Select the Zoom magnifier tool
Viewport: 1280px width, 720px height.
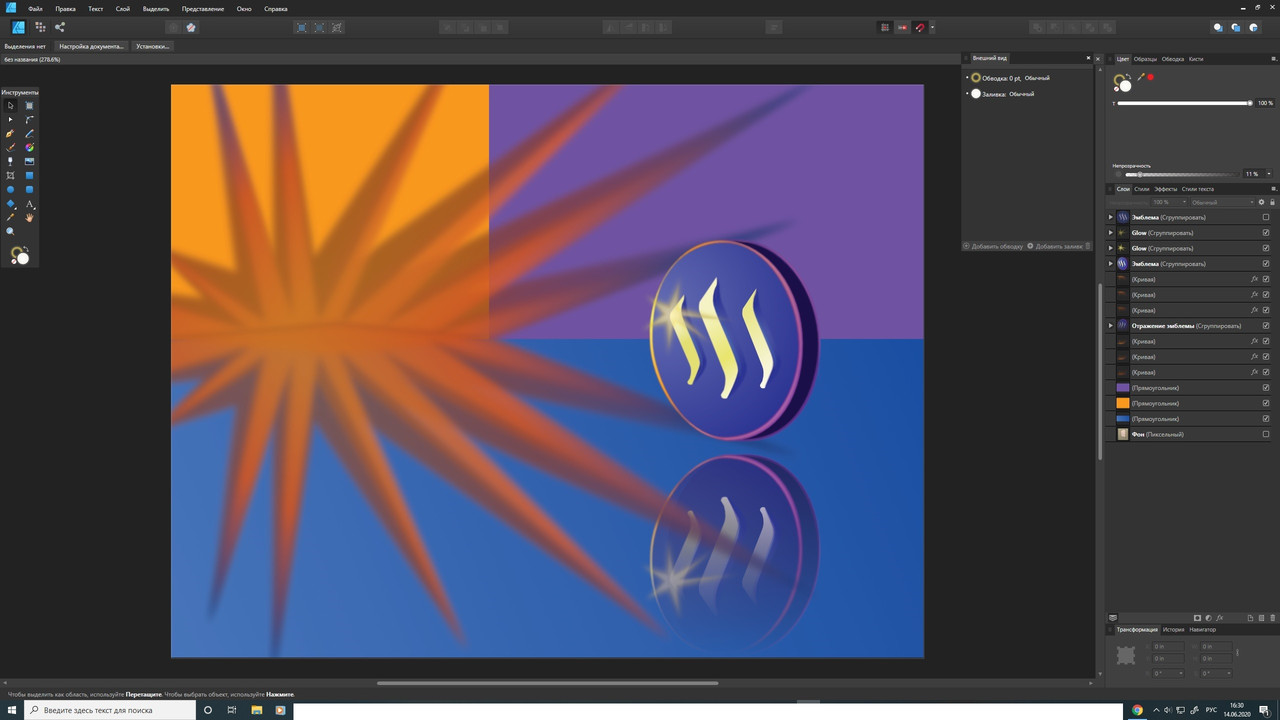tap(10, 231)
